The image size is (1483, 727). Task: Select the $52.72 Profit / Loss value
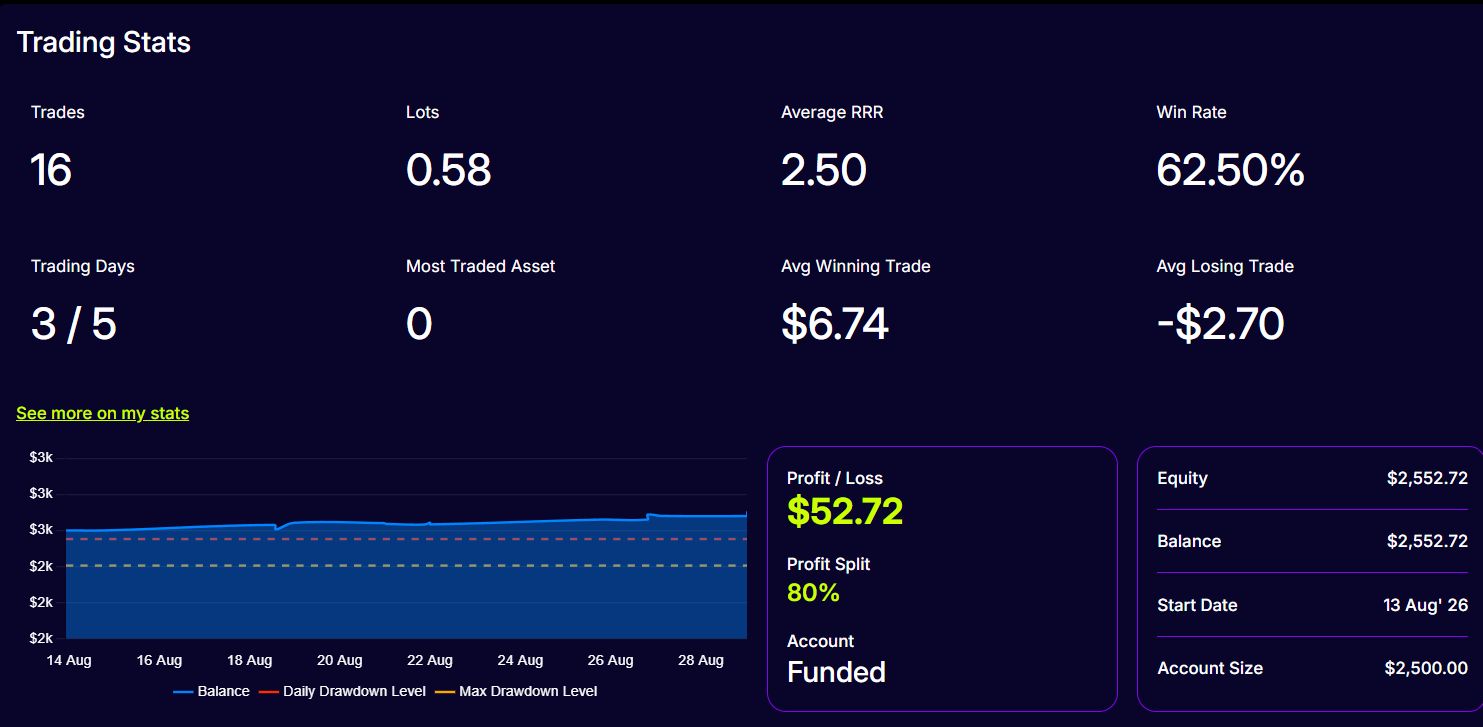coord(845,511)
